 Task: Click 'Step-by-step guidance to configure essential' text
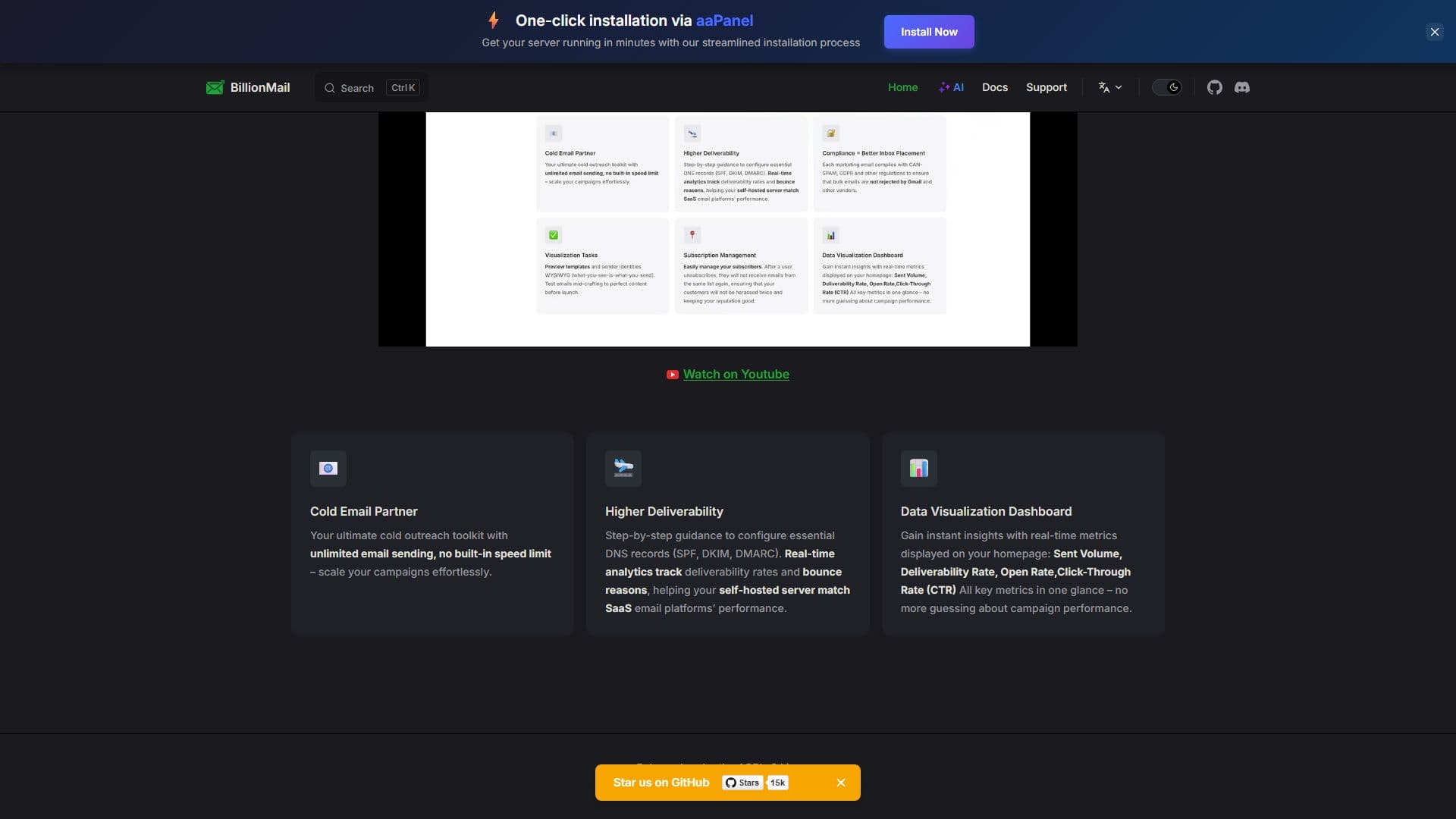tap(720, 535)
